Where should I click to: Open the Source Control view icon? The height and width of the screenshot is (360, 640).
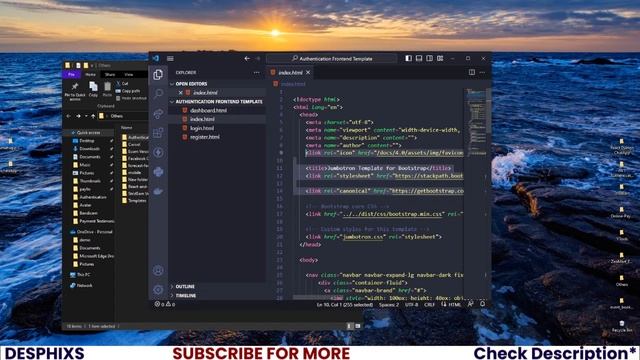click(x=158, y=113)
